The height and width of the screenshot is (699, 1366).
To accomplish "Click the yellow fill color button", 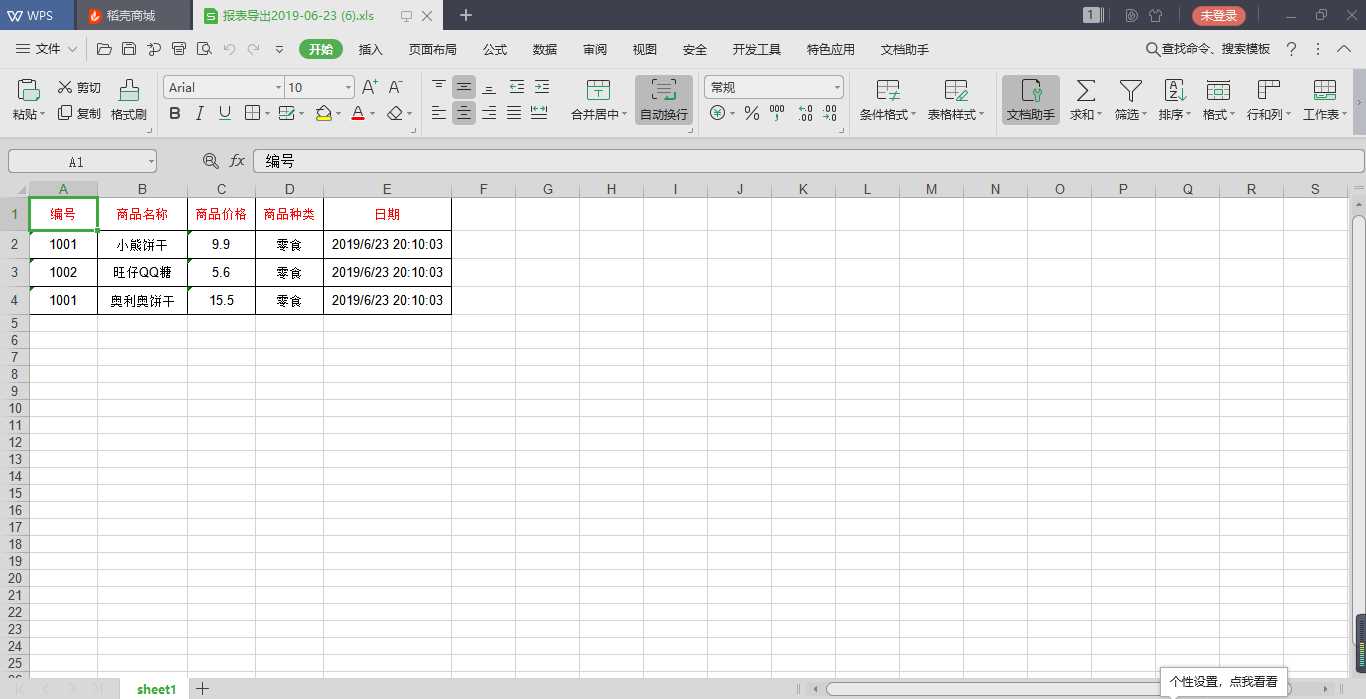I will 323,113.
